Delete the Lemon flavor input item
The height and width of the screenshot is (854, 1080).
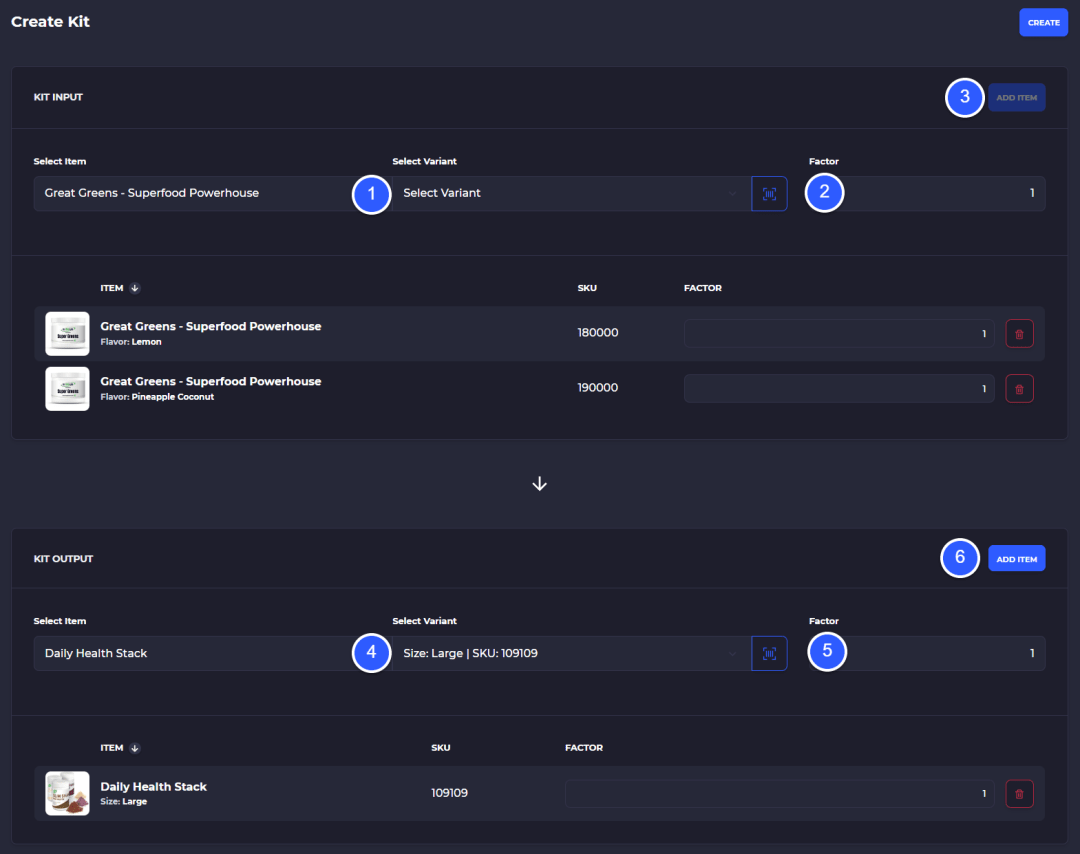(1019, 334)
